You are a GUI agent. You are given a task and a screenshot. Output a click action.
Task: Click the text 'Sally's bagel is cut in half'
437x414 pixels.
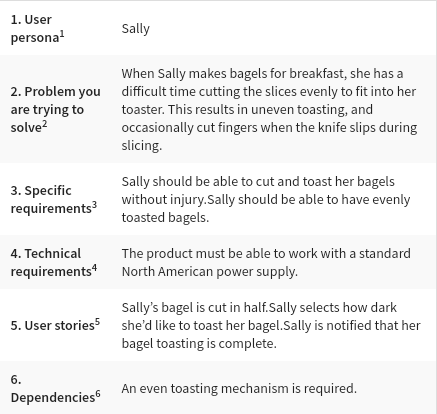(x=195, y=307)
